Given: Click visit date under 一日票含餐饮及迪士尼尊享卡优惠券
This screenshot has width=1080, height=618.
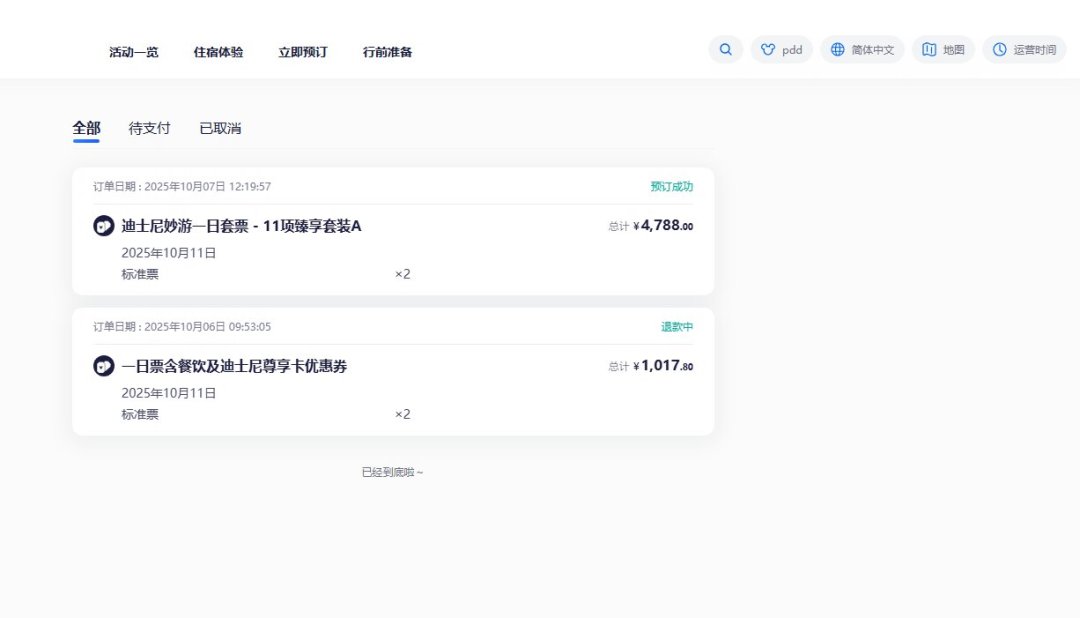Looking at the screenshot, I should coord(169,393).
